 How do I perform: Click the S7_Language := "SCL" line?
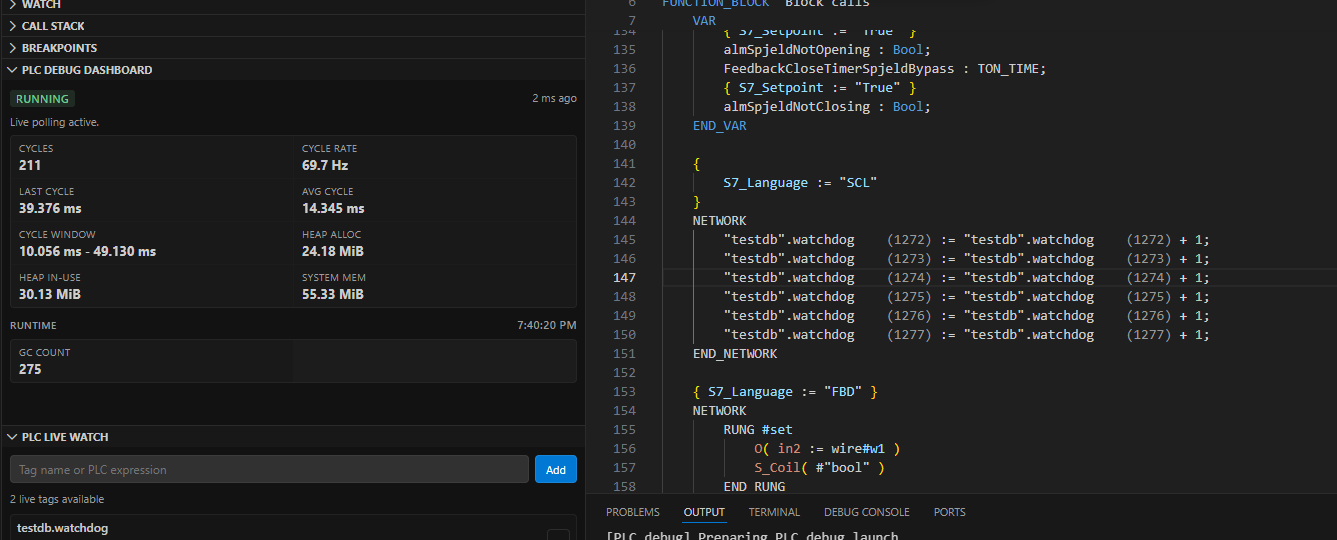tap(800, 183)
